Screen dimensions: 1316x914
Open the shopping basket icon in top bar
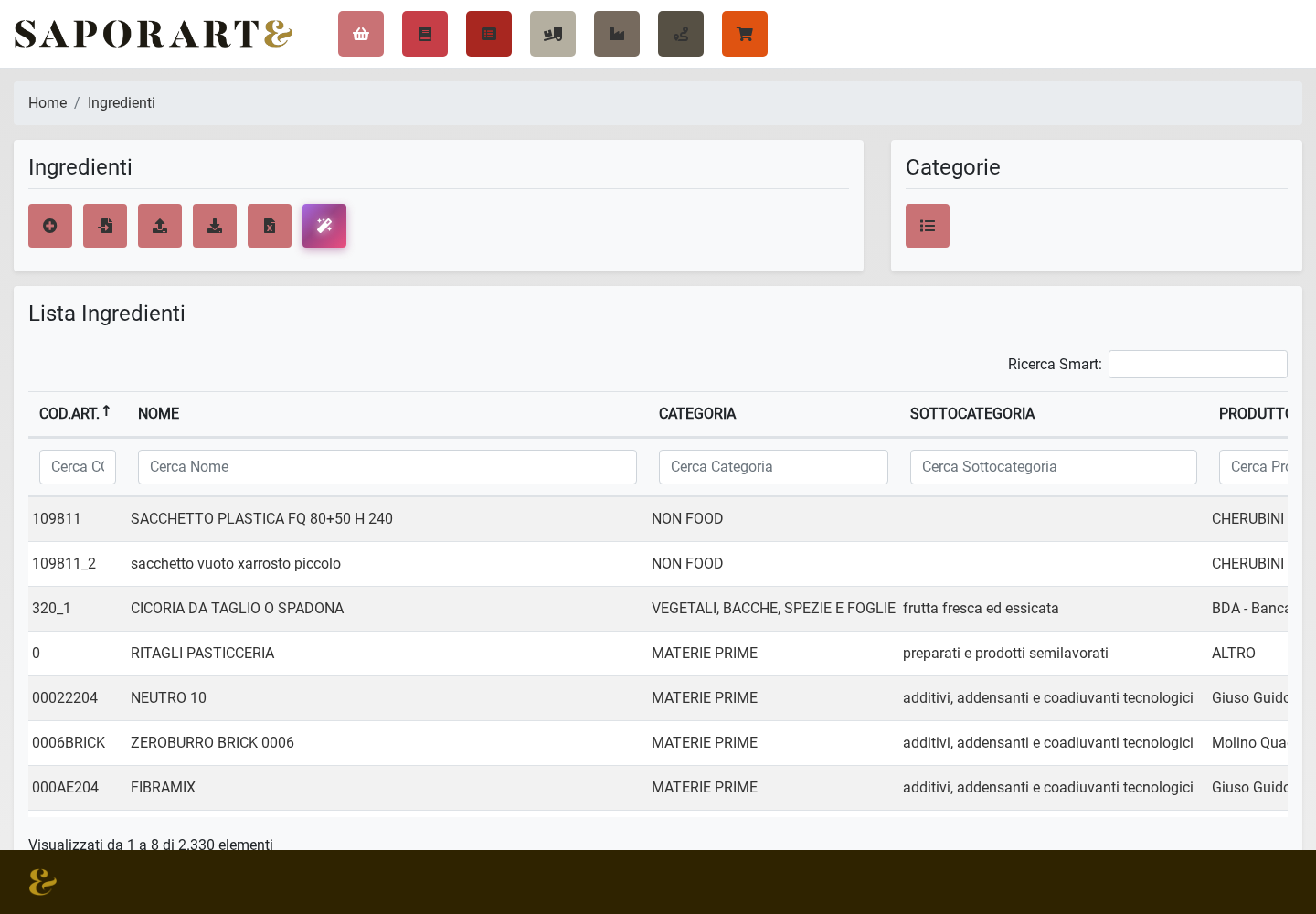(361, 34)
